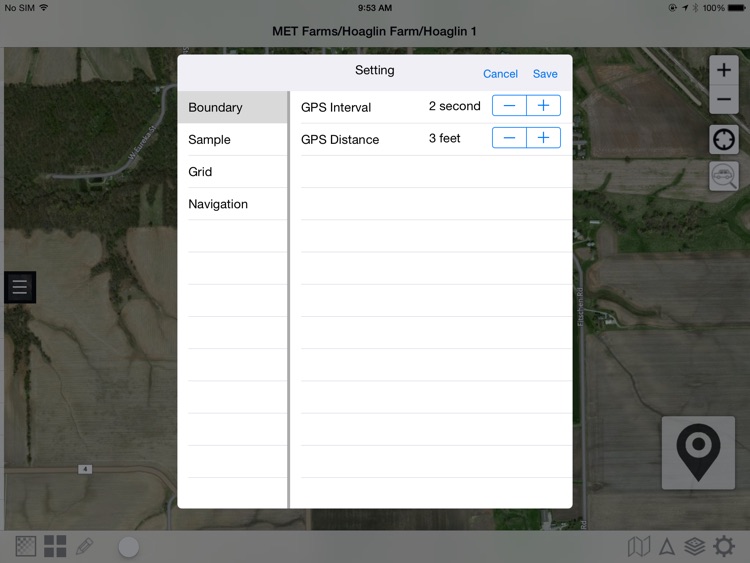
Task: Tap the navigation arrow triangle icon
Action: 667,547
